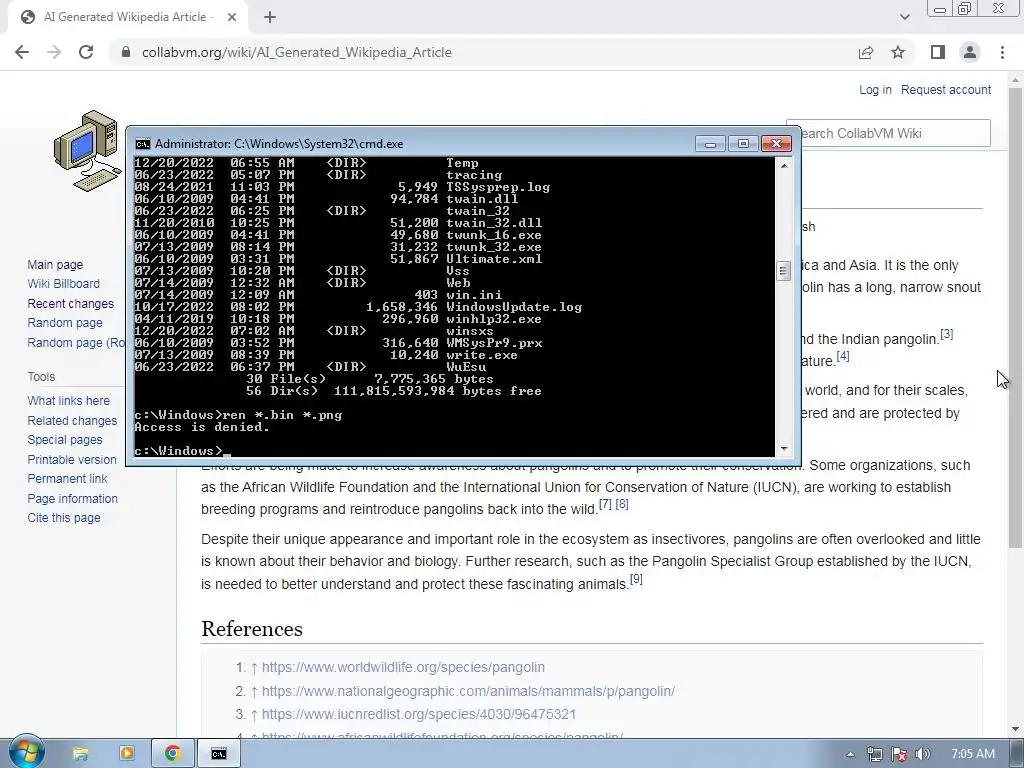Open Wiki Billboard in the sidebar
The height and width of the screenshot is (768, 1024).
63,283
